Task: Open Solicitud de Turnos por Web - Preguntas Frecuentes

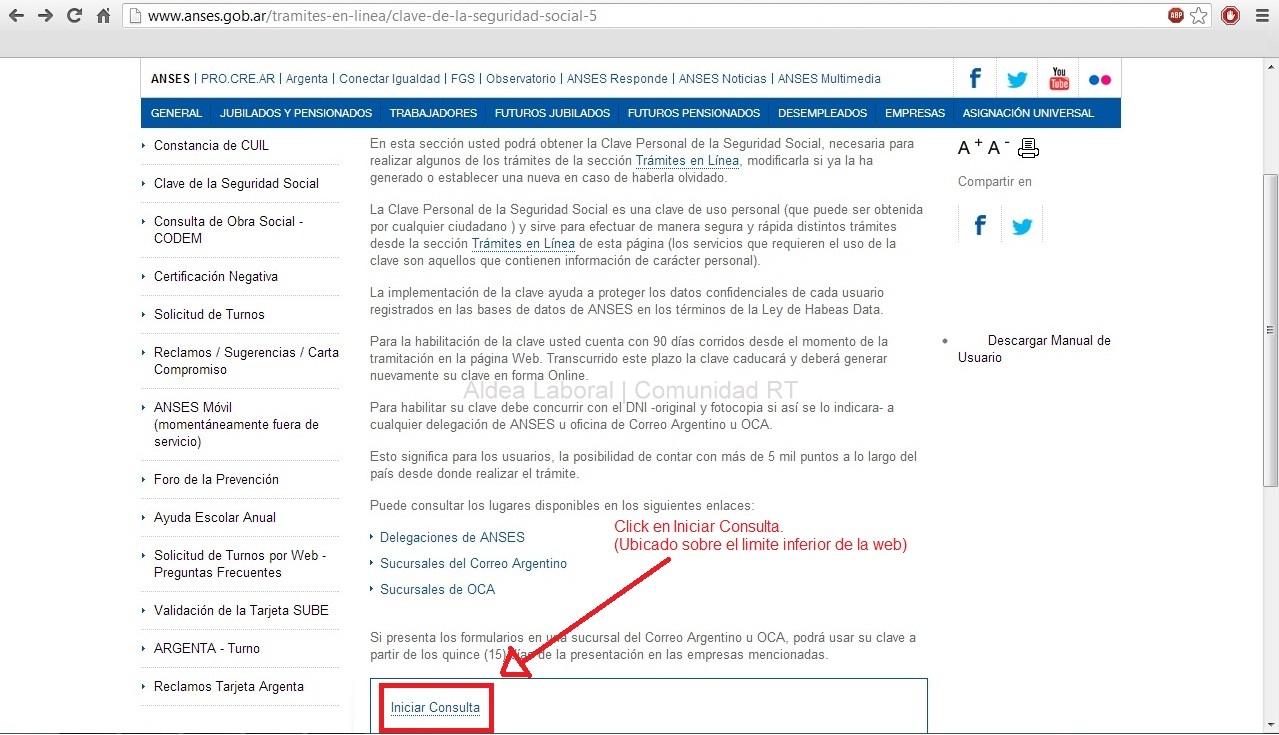Action: point(240,564)
